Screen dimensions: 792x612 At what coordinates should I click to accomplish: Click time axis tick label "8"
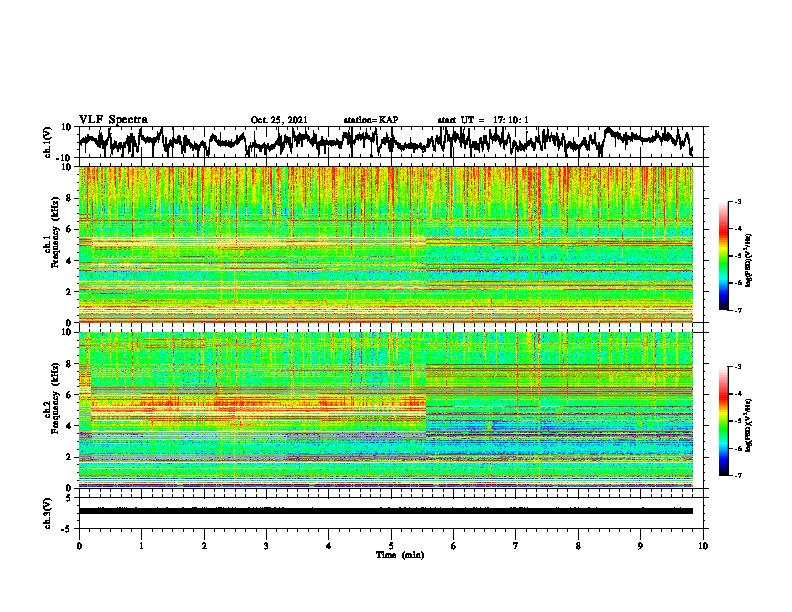coord(578,546)
